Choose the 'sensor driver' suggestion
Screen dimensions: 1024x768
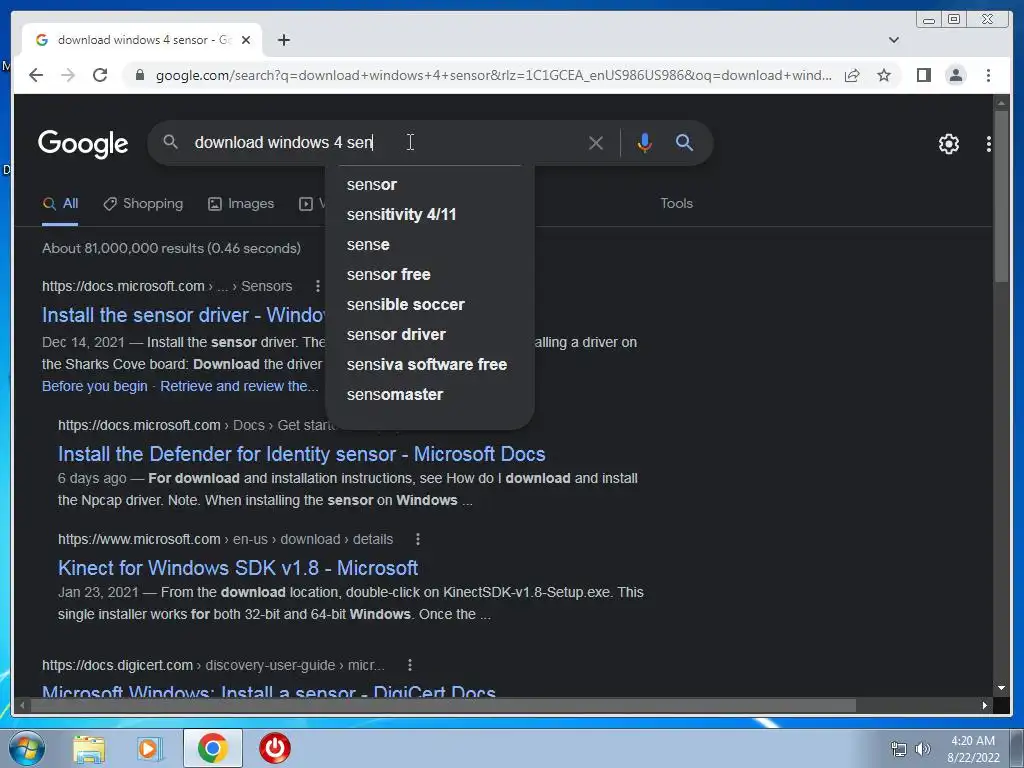pyautogui.click(x=429, y=335)
